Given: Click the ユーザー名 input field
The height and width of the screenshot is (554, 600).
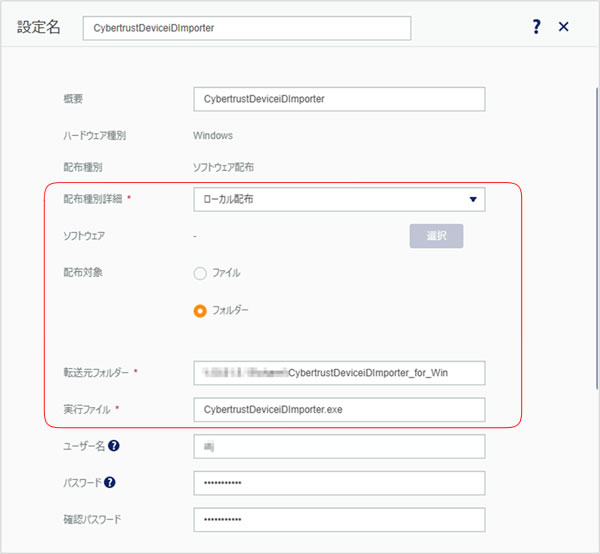Looking at the screenshot, I should tap(339, 446).
